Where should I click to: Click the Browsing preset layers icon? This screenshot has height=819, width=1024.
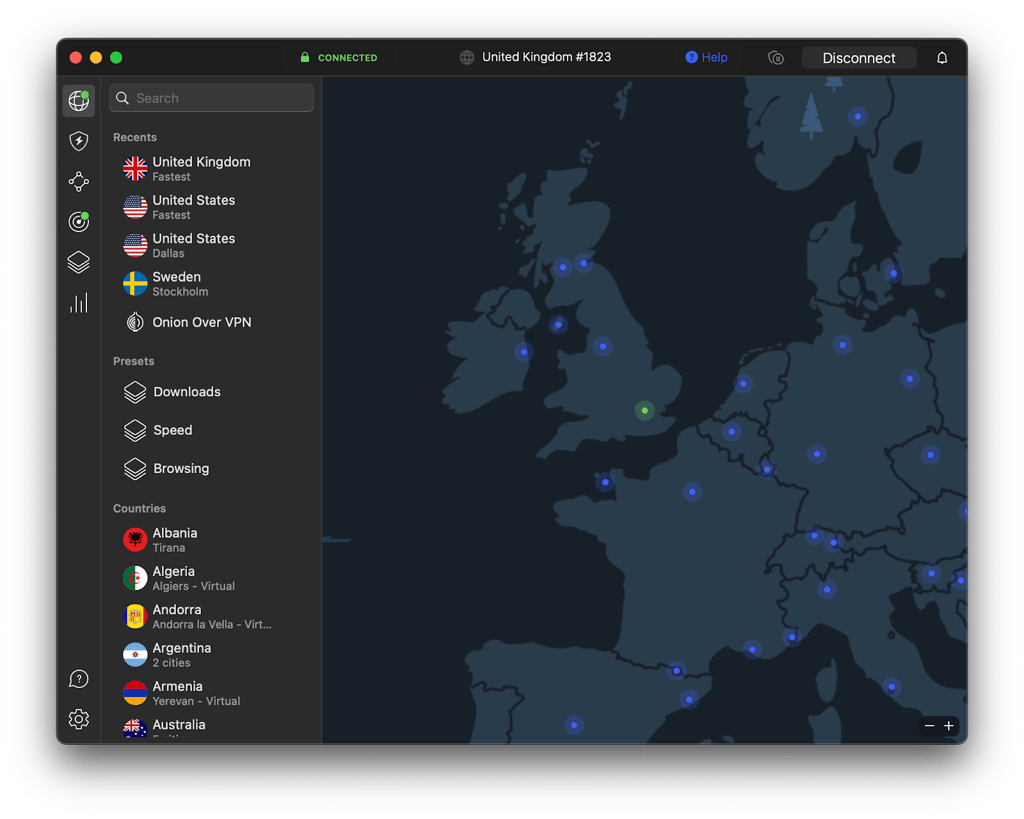[x=135, y=469]
